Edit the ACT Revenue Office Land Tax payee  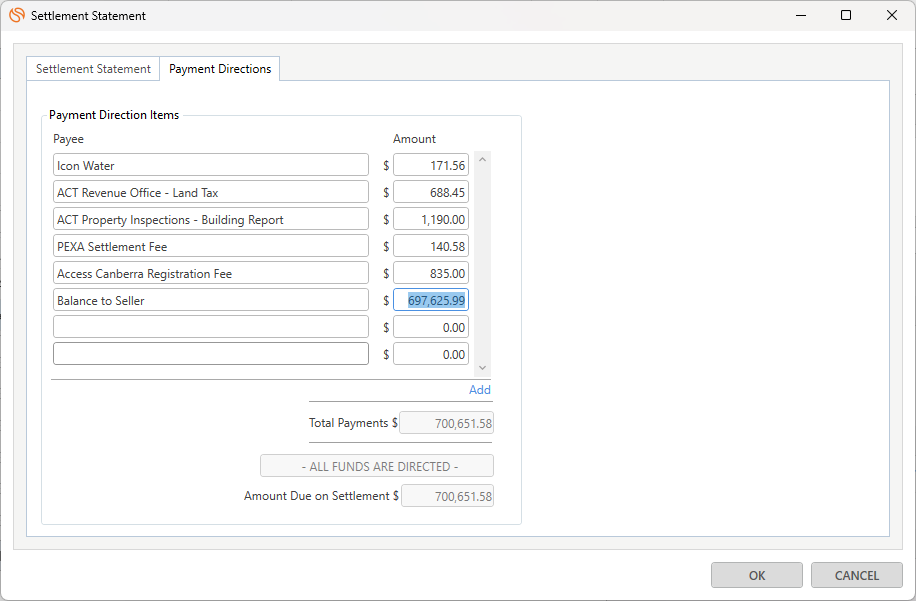coord(211,193)
